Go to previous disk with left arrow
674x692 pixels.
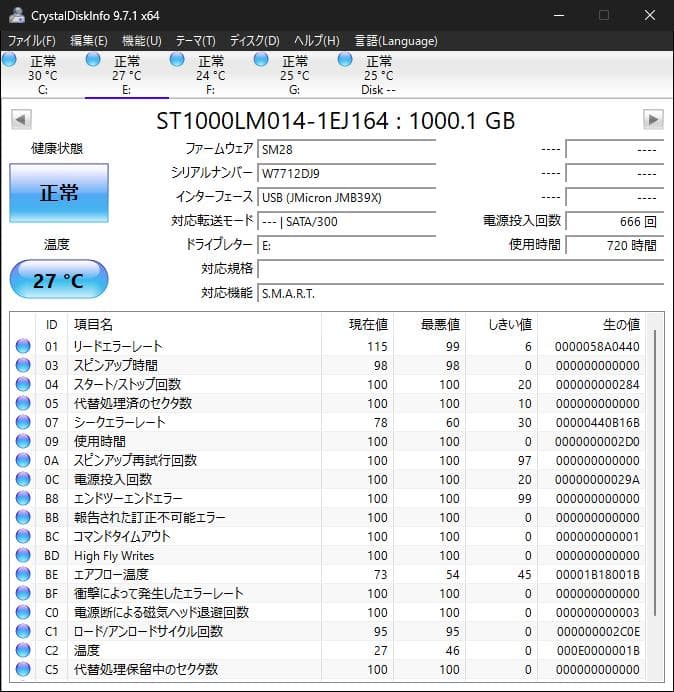[x=21, y=120]
